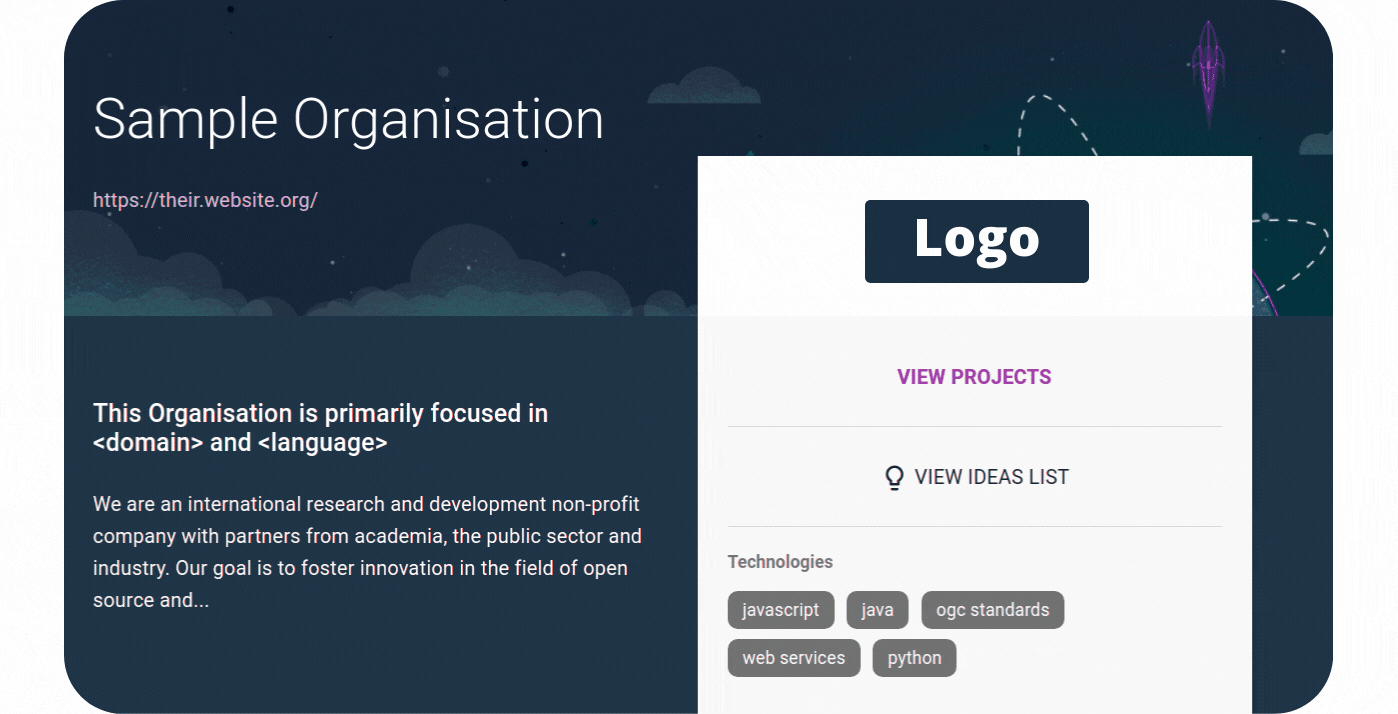Click the Sample Organisation title
The height and width of the screenshot is (714, 1398).
[x=349, y=119]
